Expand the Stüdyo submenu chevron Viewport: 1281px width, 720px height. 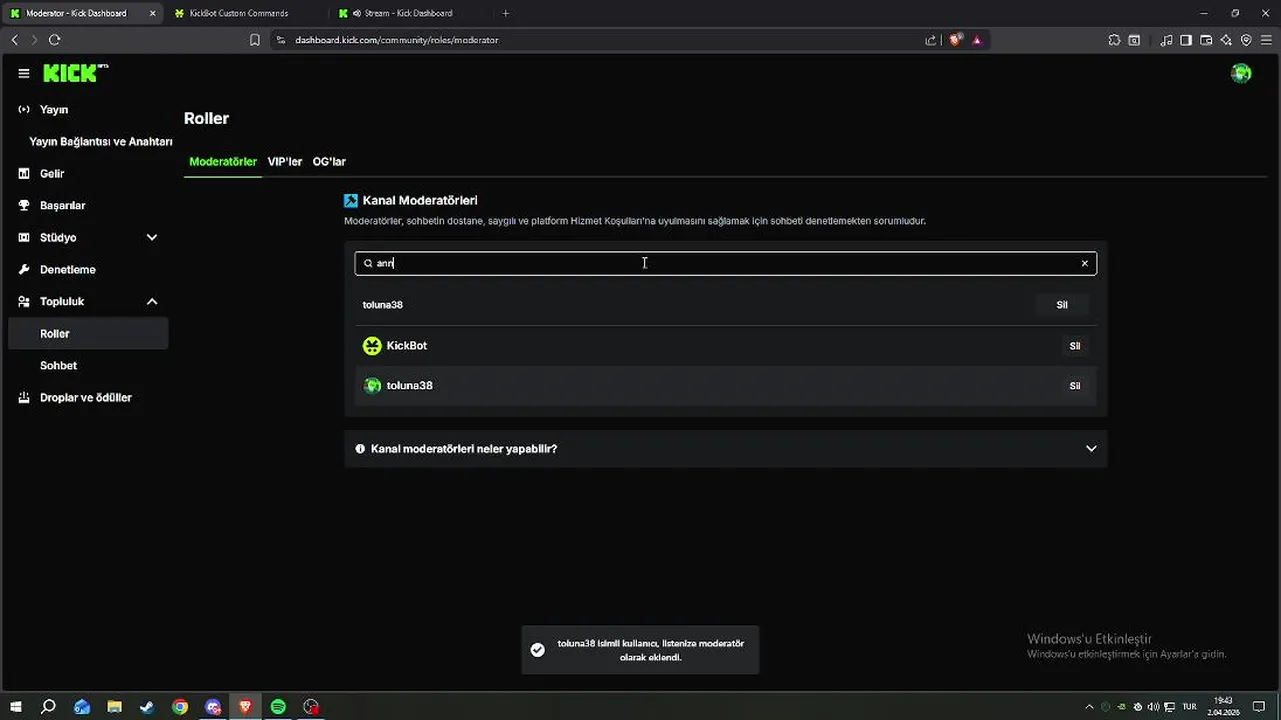[x=152, y=237]
